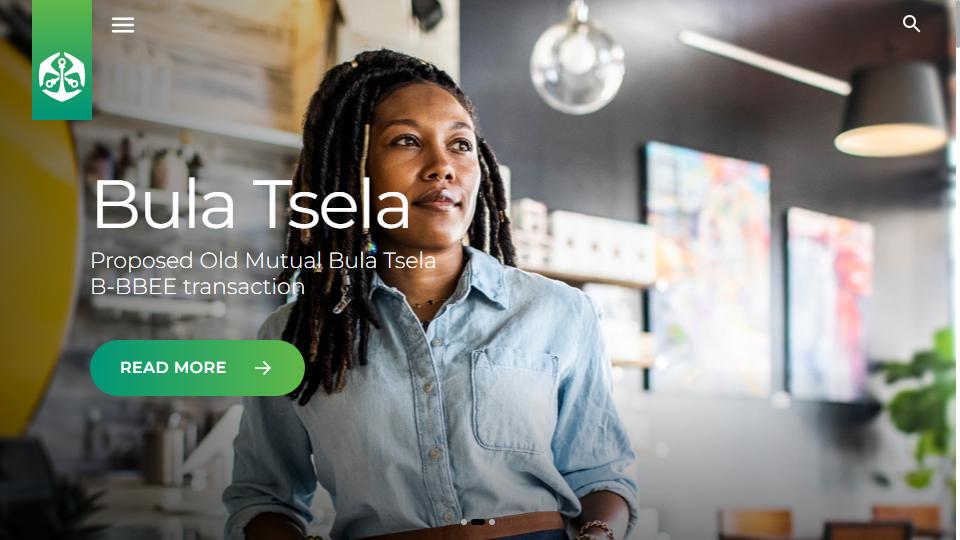The image size is (960, 540).
Task: Click the READ MORE label text
Action: tap(173, 368)
